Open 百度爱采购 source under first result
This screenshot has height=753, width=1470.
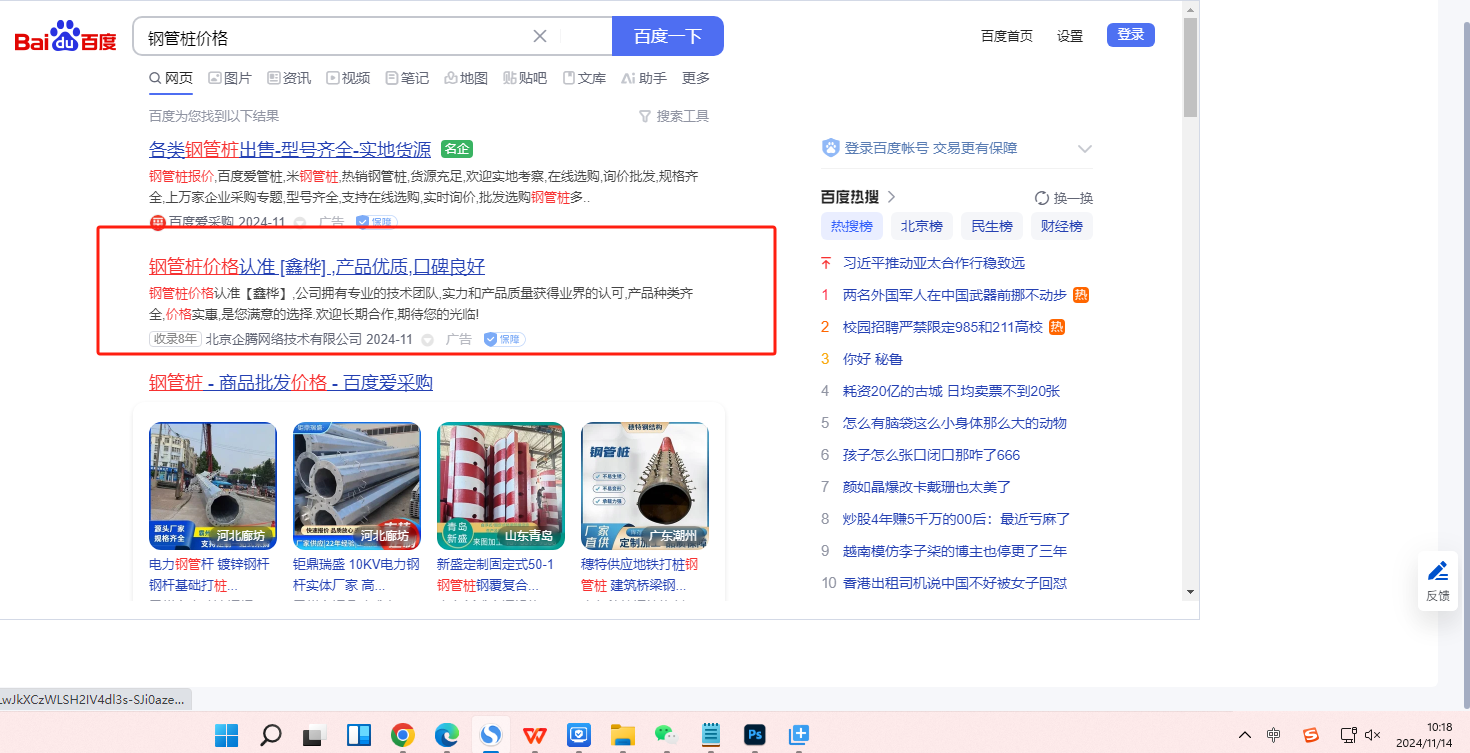(x=199, y=222)
